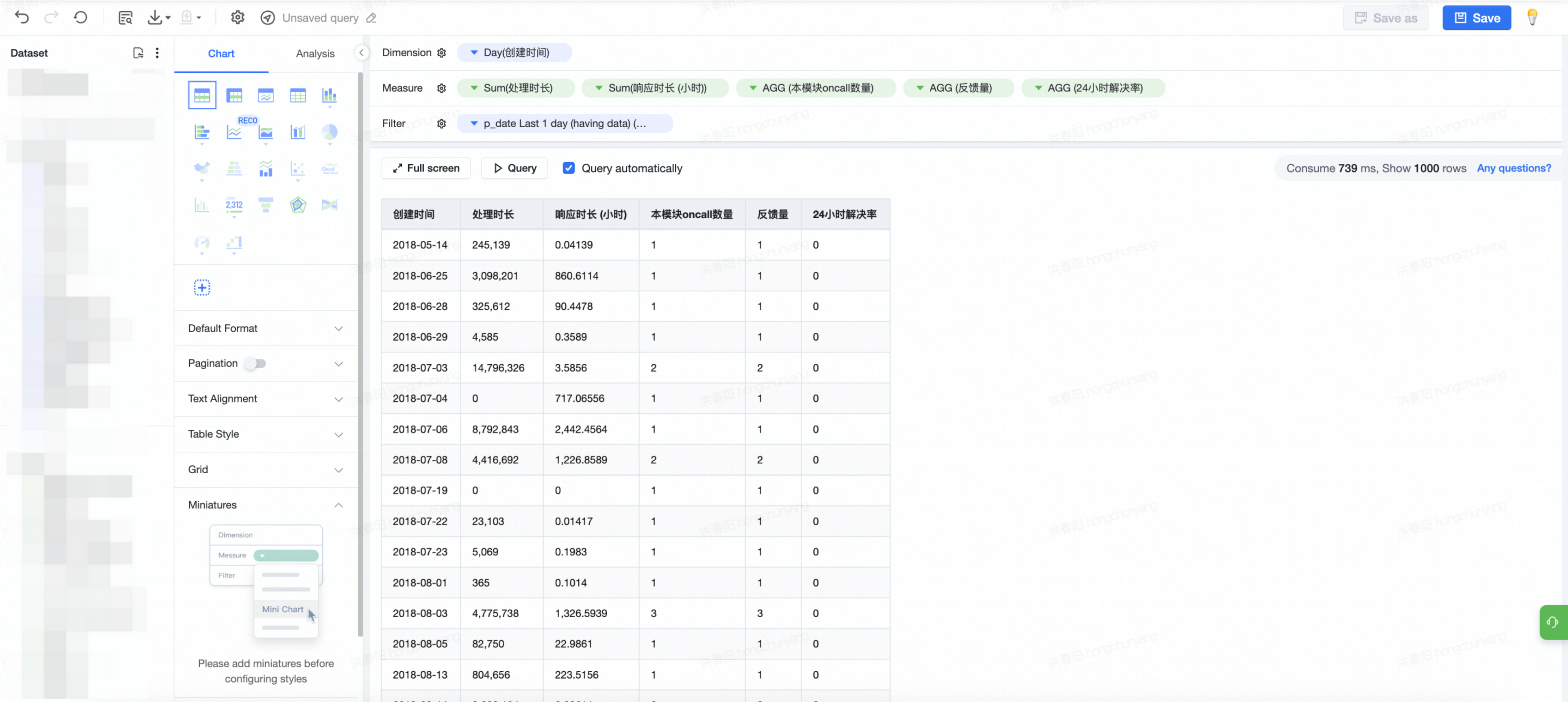Collapse the chart configuration panel arrow
This screenshot has width=1568, height=702.
(x=362, y=53)
